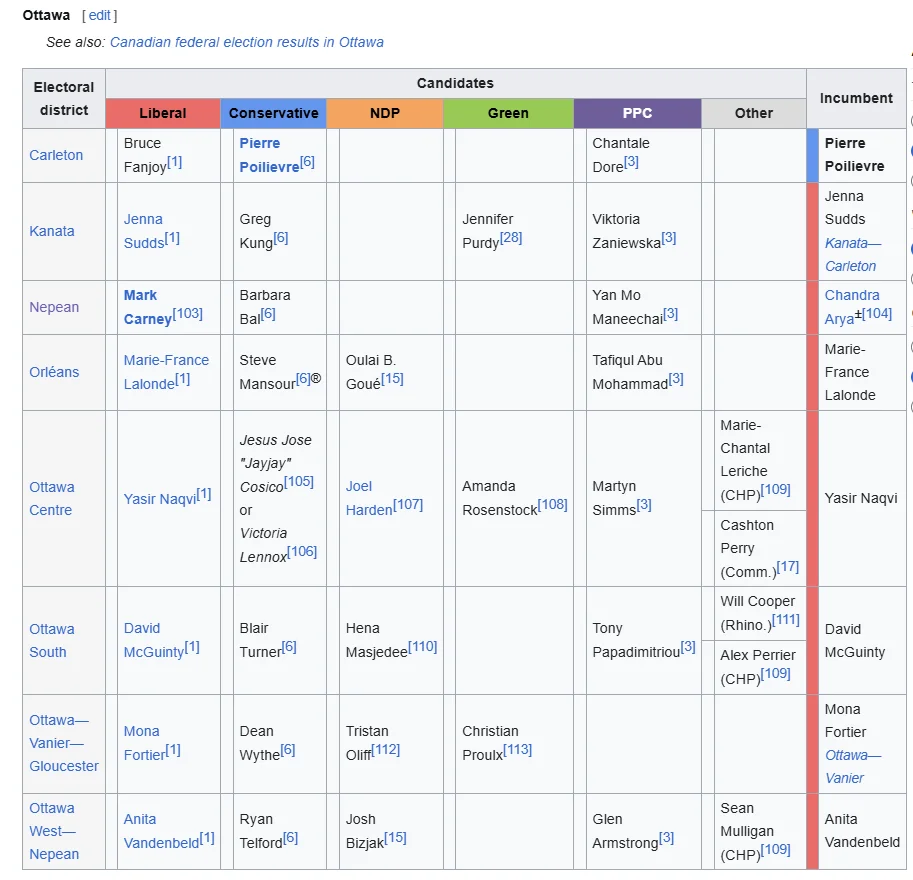913x880 pixels.
Task: Click citation 108 beside Amanda Rosenstock
Action: coord(552,505)
